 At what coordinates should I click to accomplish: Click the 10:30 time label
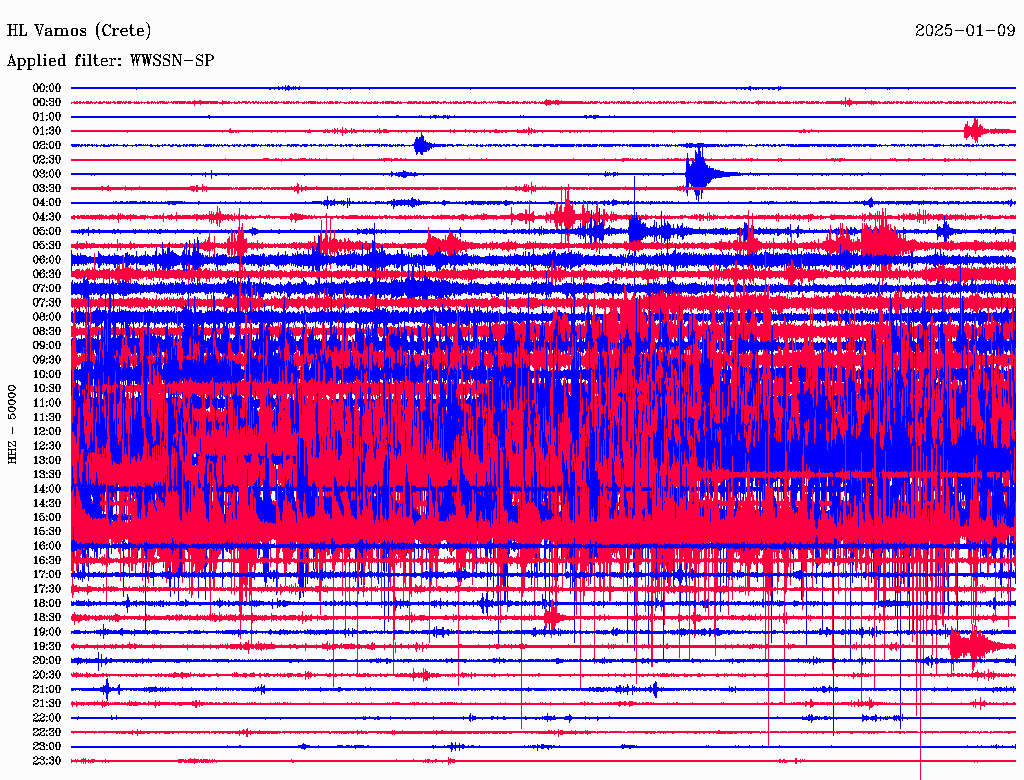click(47, 389)
